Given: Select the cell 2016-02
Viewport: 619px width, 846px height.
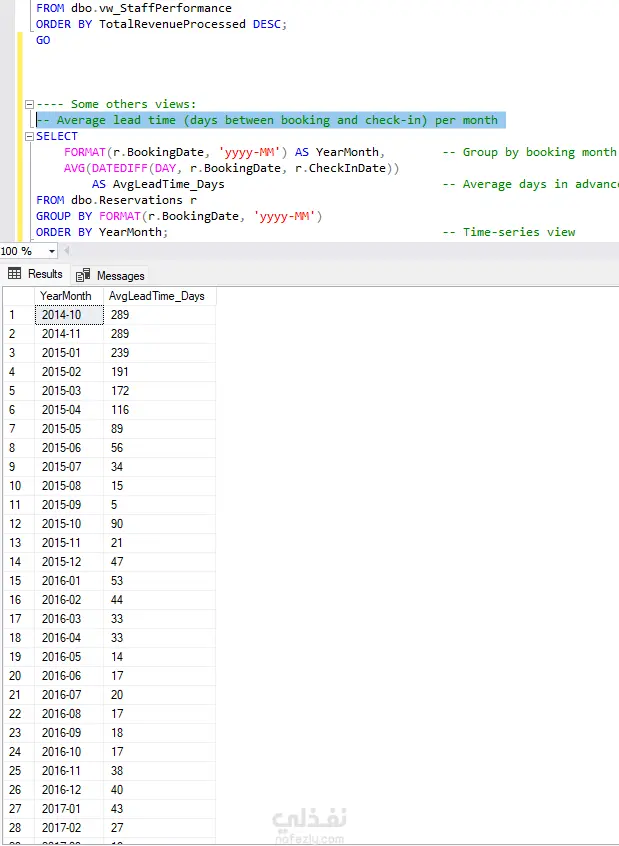Looking at the screenshot, I should pyautogui.click(x=69, y=600).
